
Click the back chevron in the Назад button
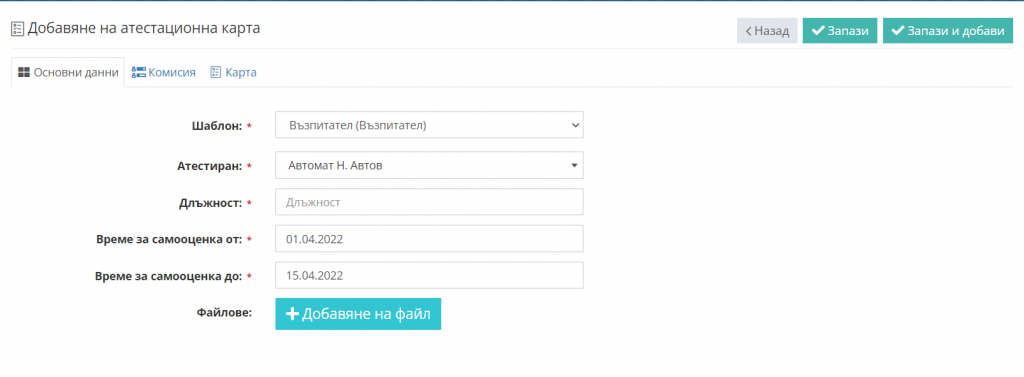click(x=748, y=31)
